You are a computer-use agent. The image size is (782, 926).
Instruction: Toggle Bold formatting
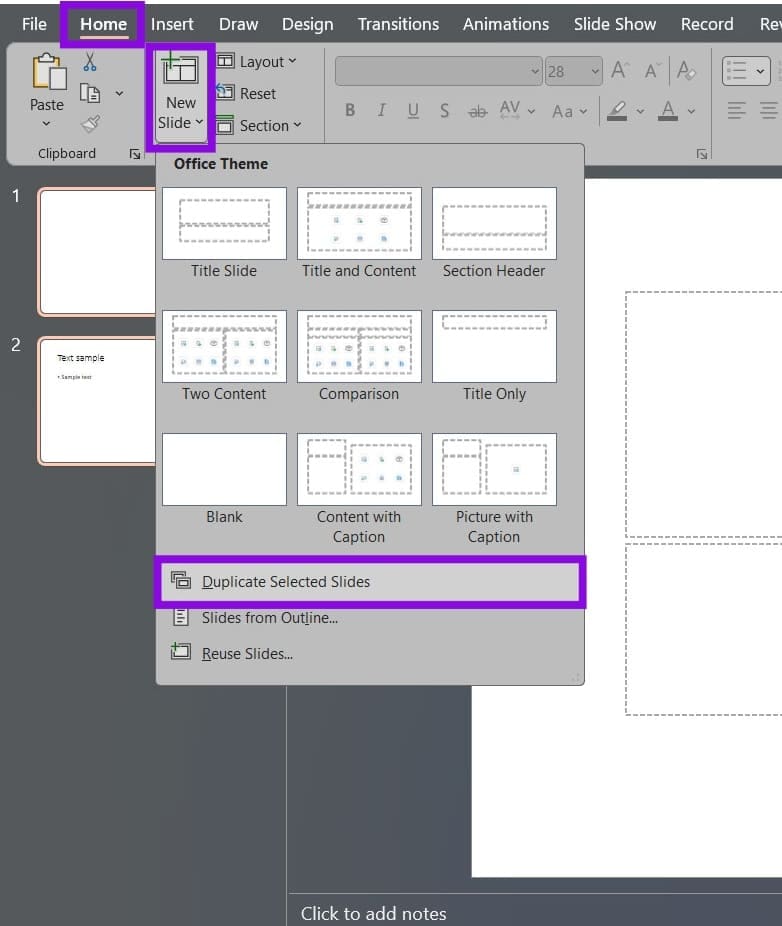point(350,110)
